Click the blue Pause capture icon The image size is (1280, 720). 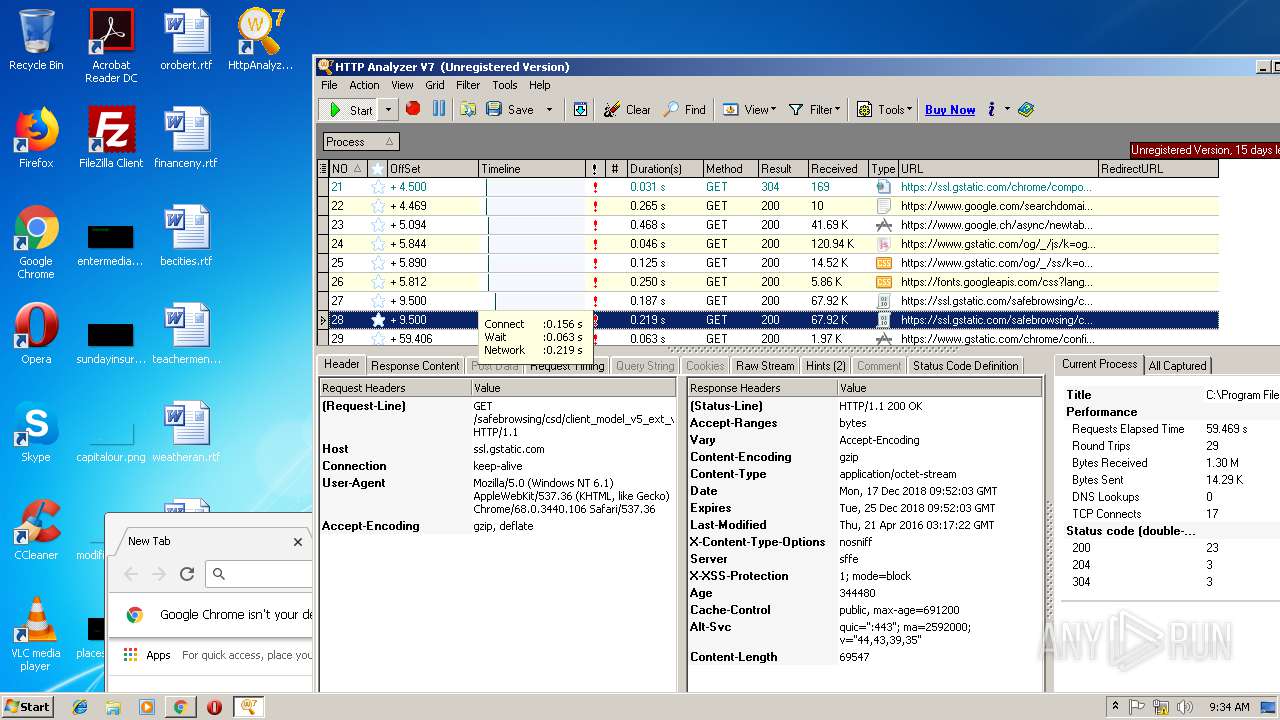[439, 109]
